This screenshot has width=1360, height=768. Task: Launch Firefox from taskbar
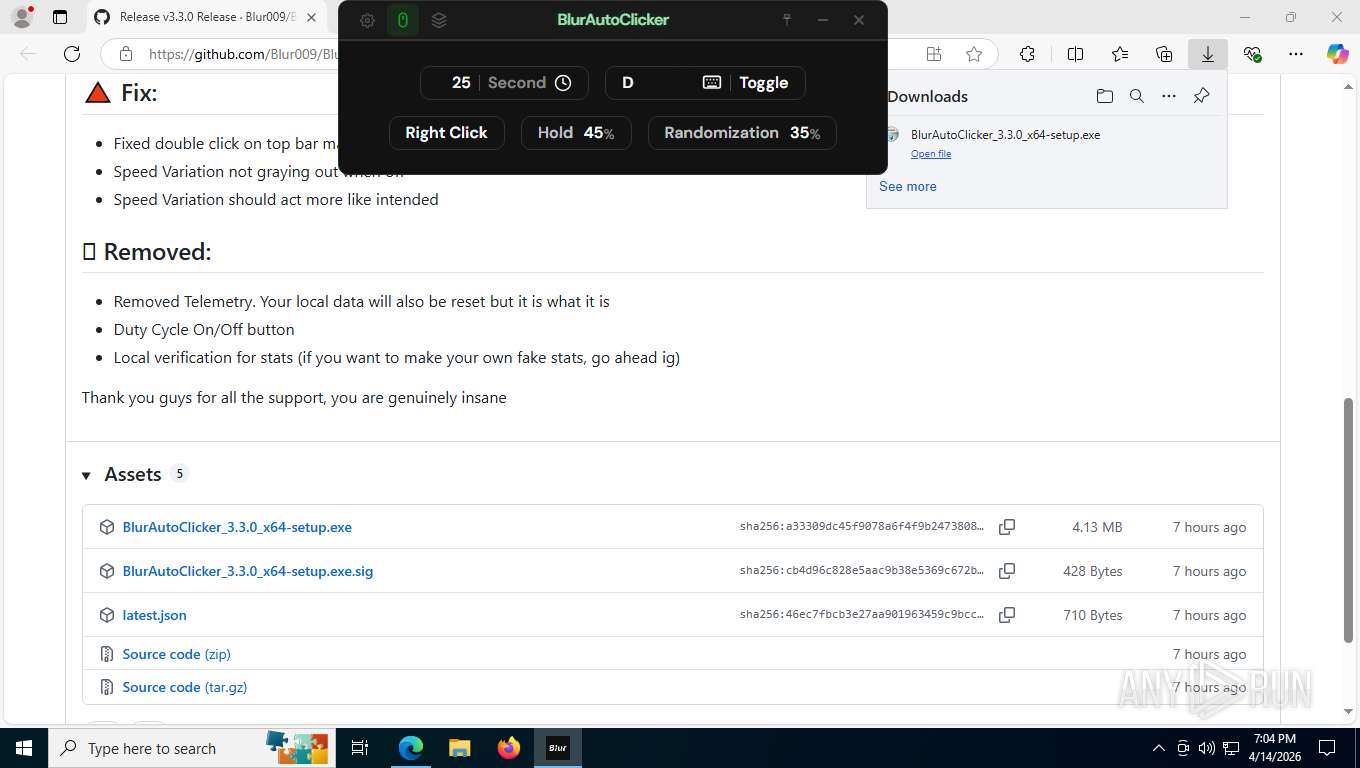click(509, 748)
